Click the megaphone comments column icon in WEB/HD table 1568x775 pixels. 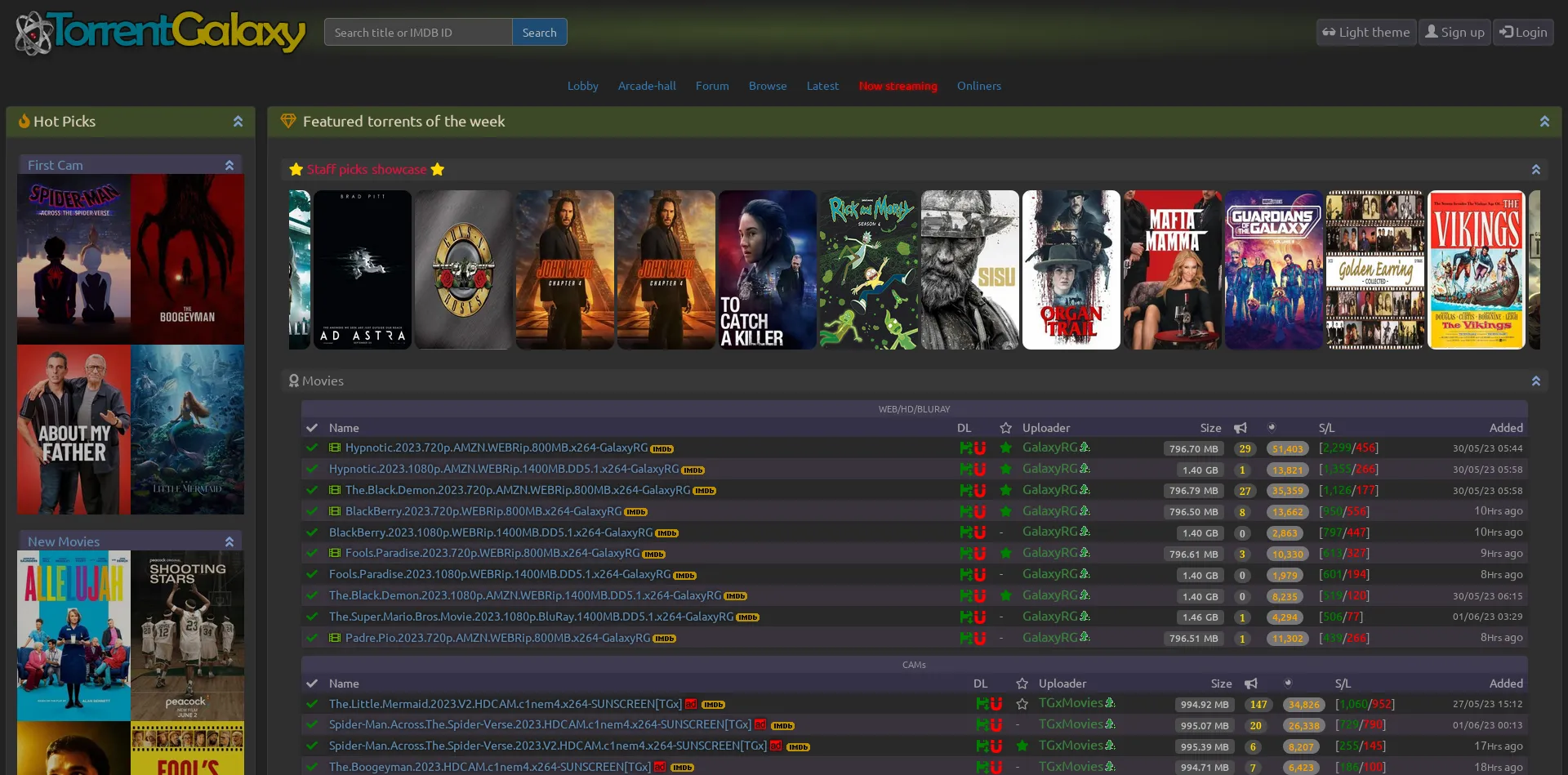tap(1241, 428)
